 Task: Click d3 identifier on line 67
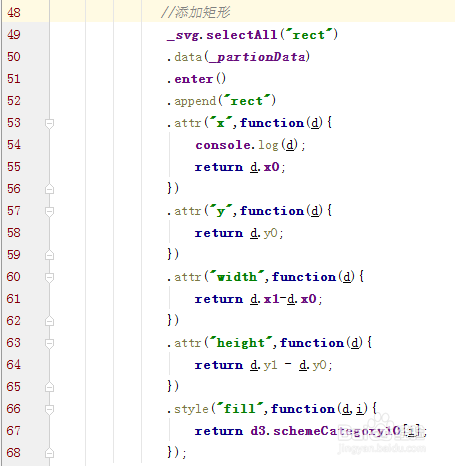pyautogui.click(x=258, y=431)
